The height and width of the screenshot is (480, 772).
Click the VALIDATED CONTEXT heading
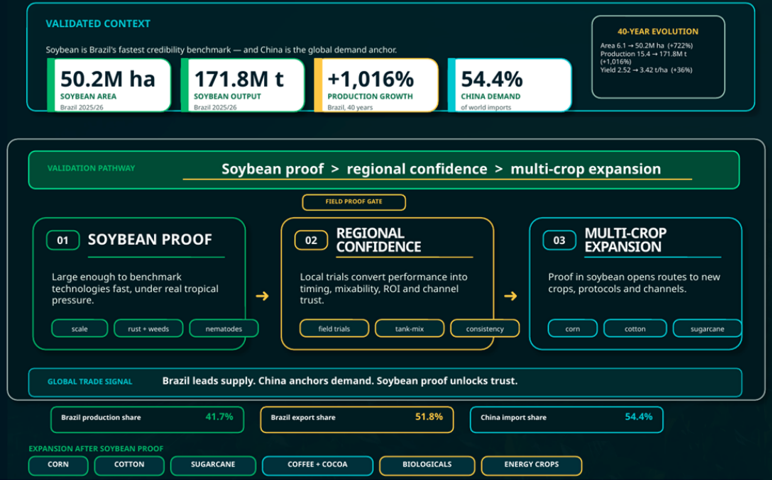click(98, 24)
